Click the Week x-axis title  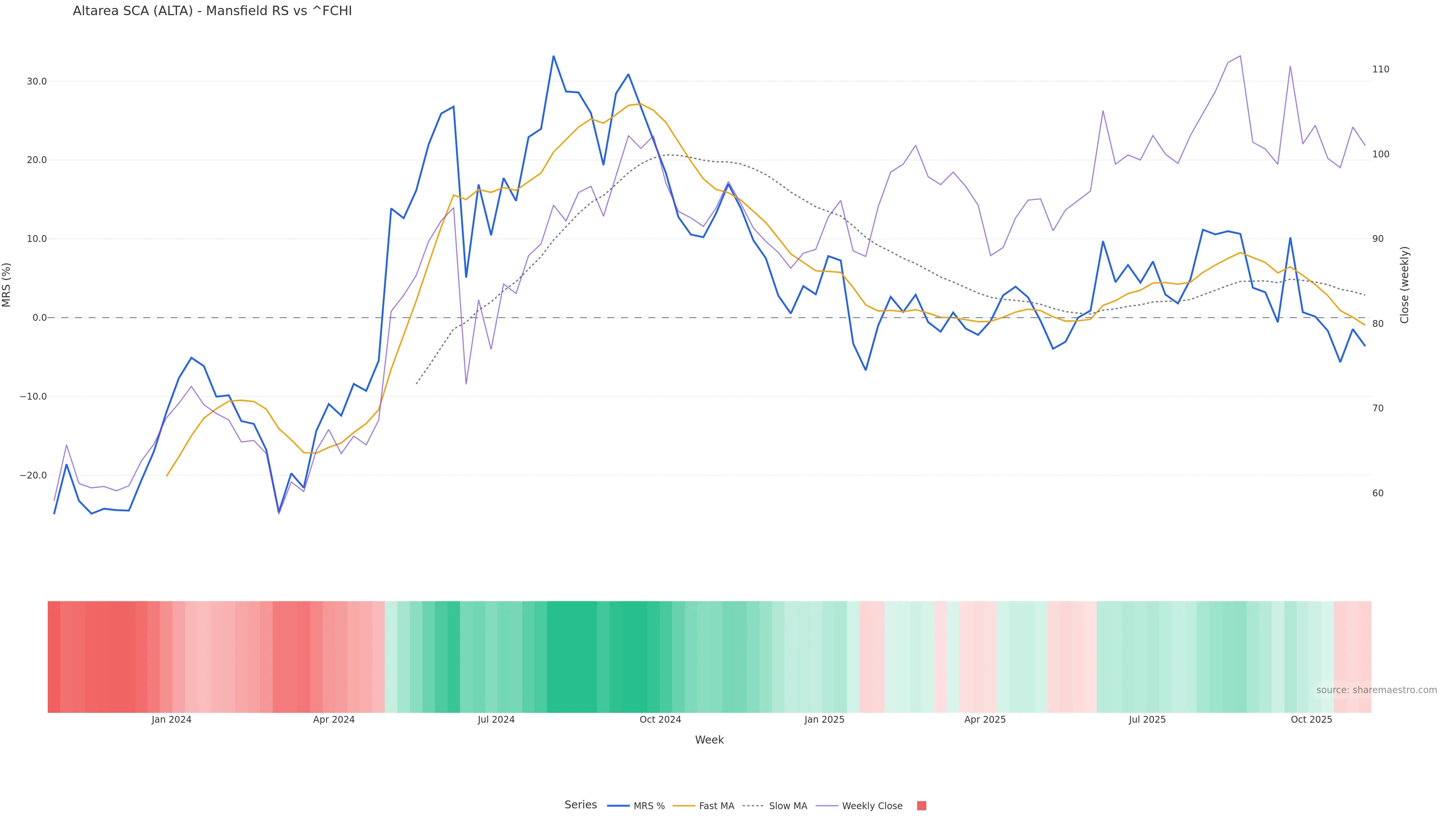click(x=709, y=740)
